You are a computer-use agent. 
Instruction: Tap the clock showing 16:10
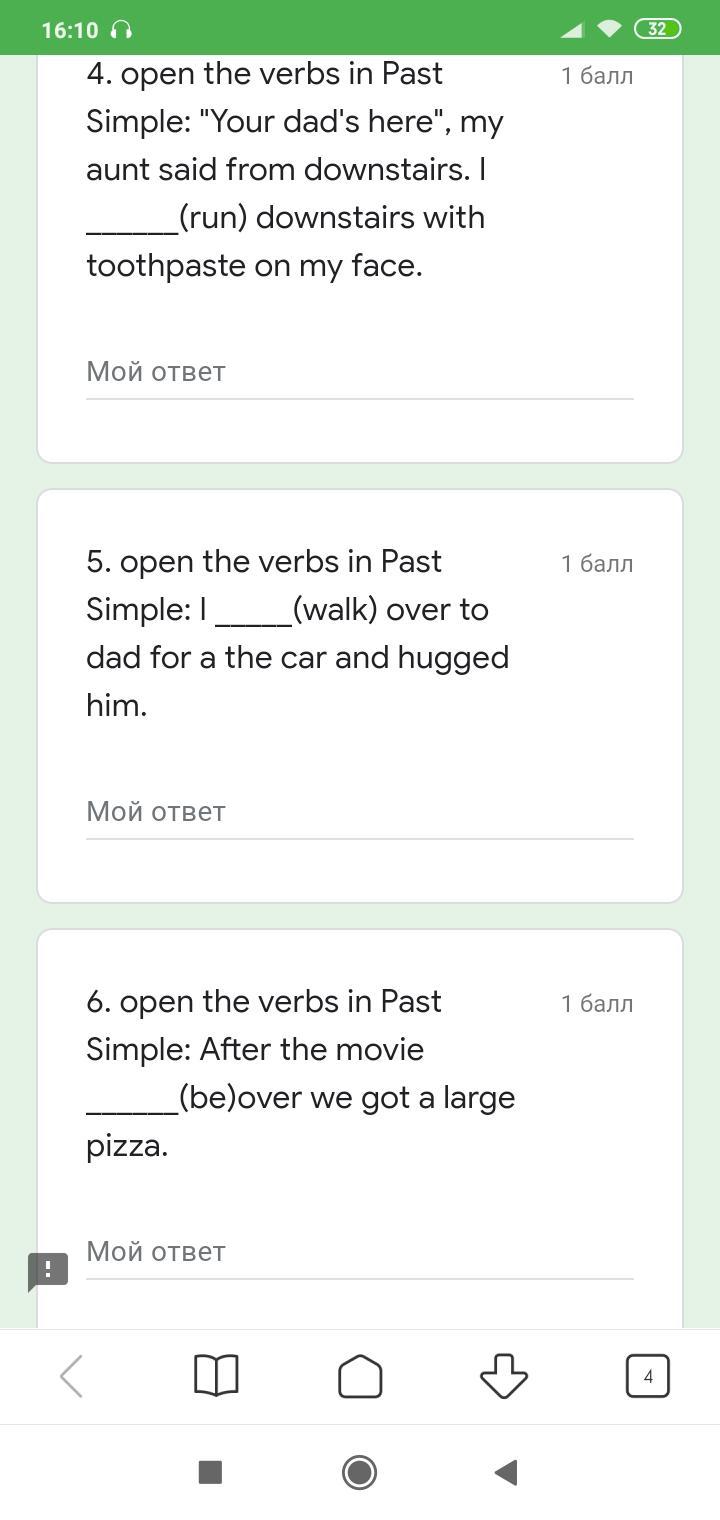70,30
